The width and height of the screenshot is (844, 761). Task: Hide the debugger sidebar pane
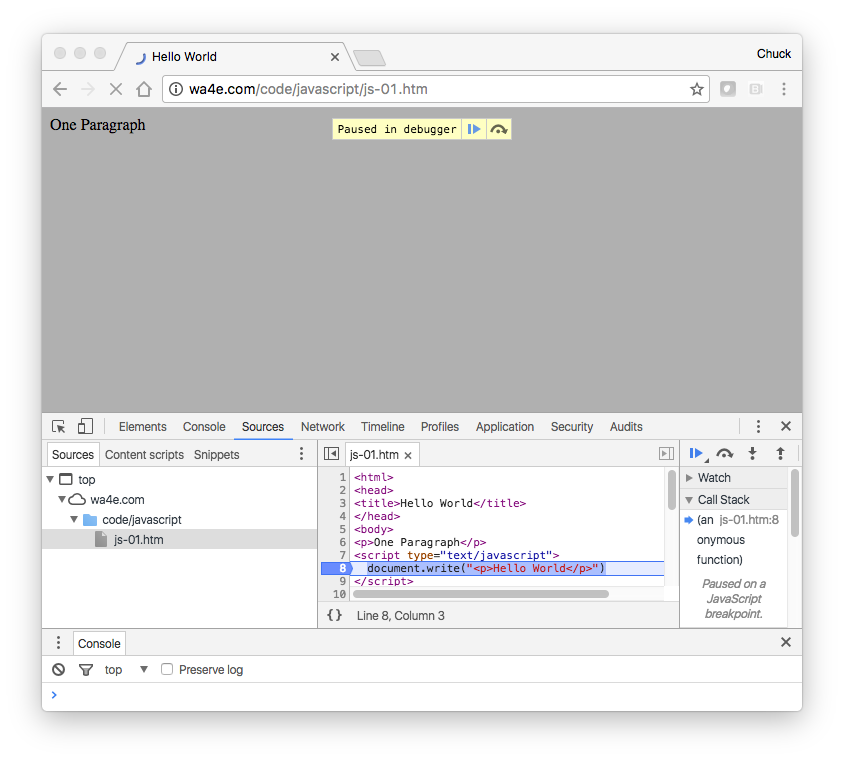[666, 454]
